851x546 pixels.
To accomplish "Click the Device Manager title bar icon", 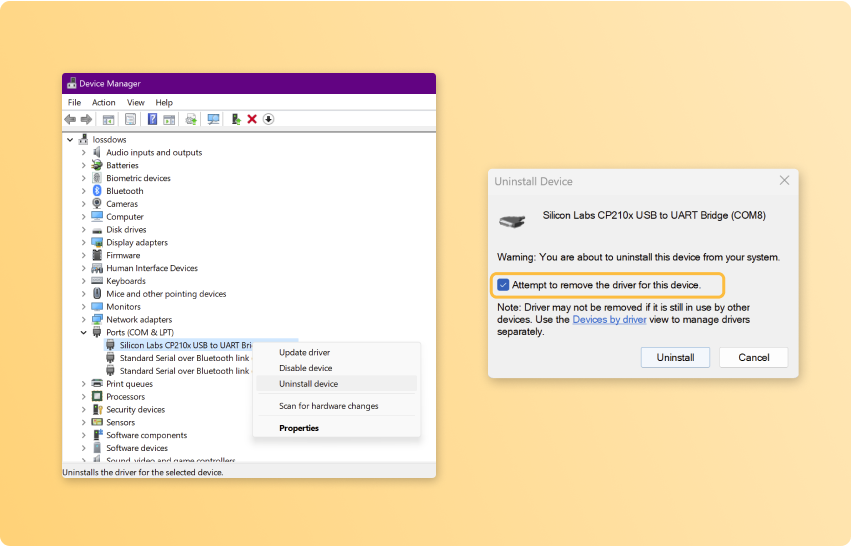I will (72, 84).
